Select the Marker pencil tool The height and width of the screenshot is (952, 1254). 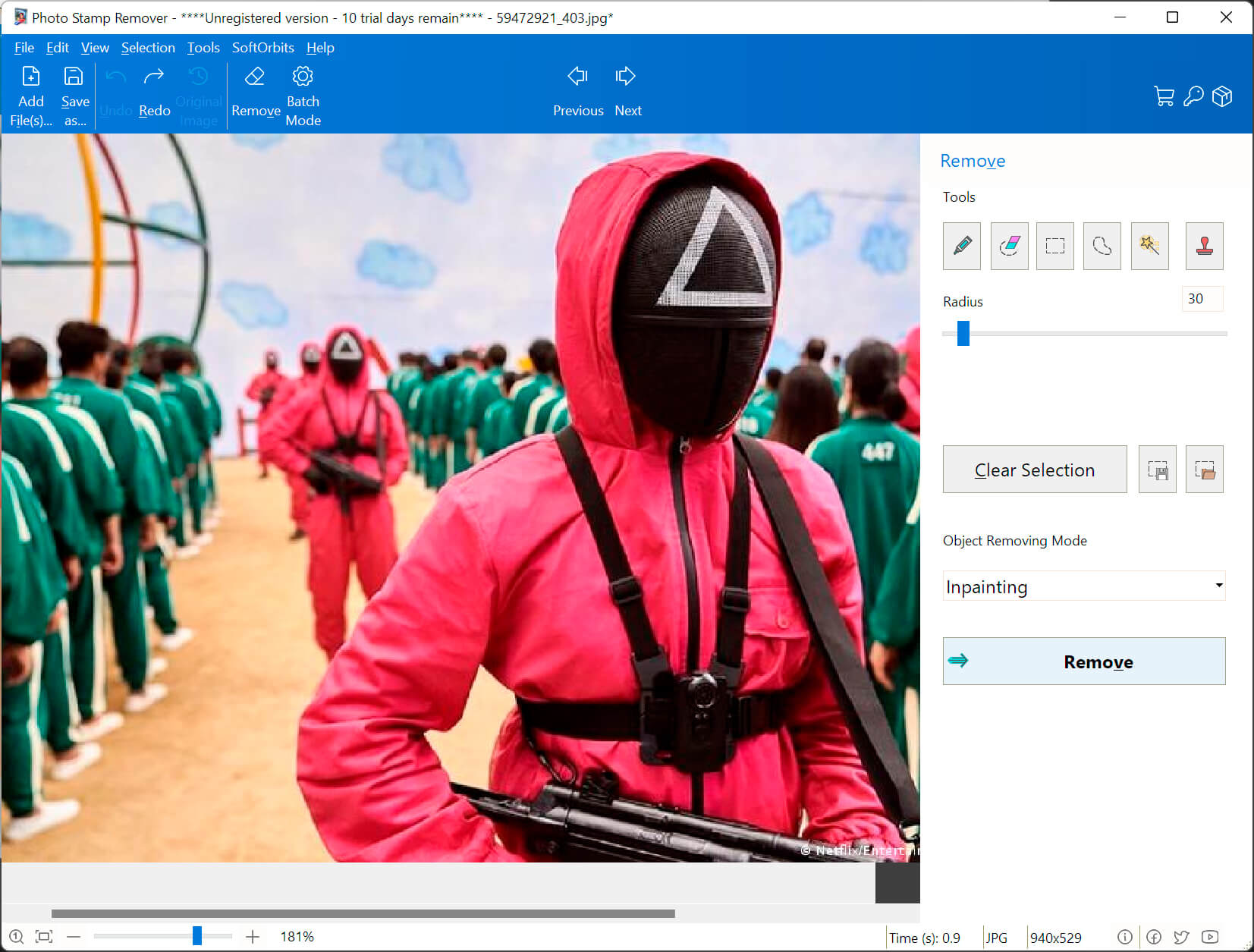tap(961, 246)
